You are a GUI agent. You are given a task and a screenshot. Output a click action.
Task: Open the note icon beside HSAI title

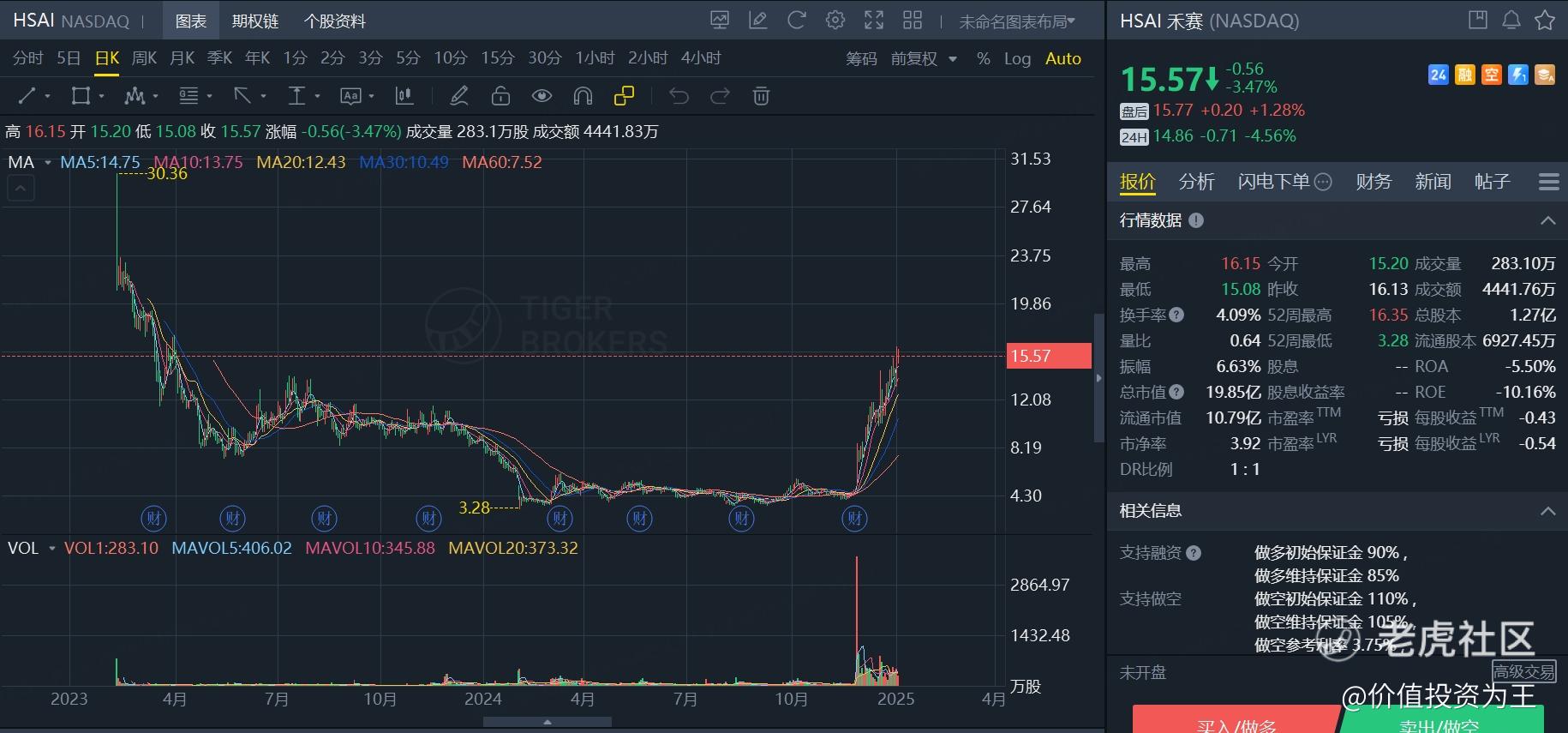click(x=1477, y=20)
